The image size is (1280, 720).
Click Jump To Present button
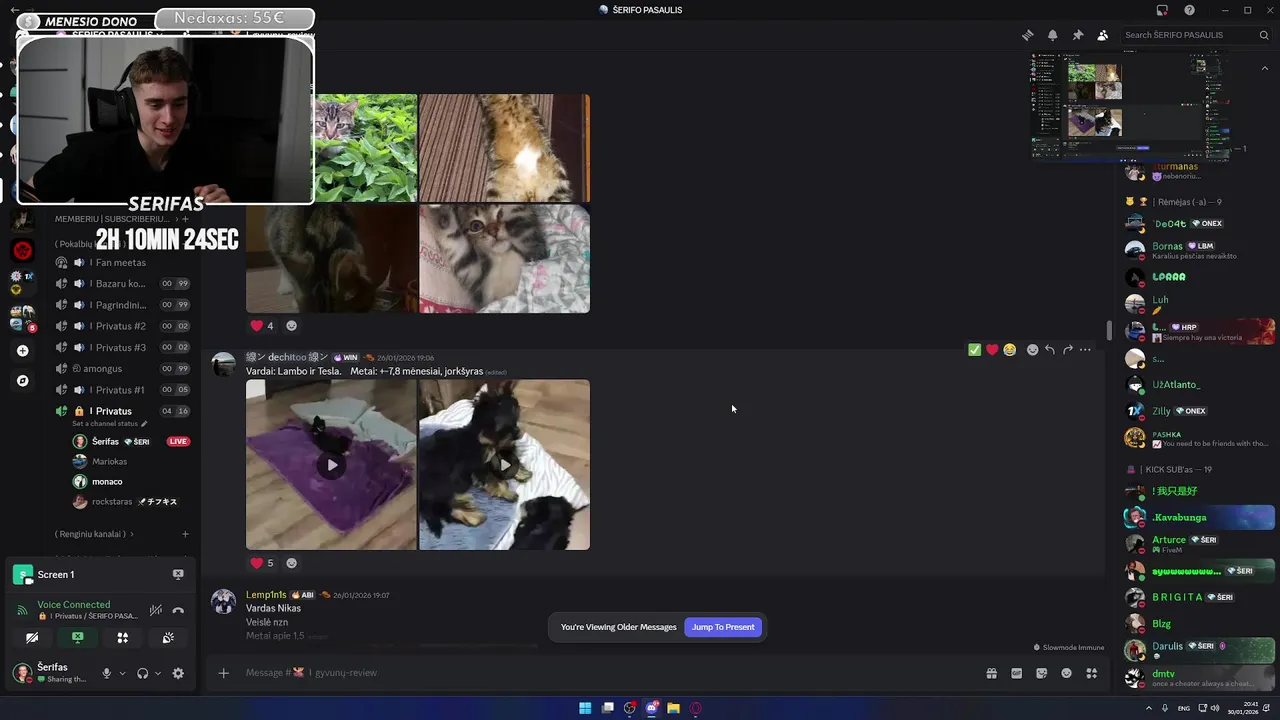coord(723,627)
